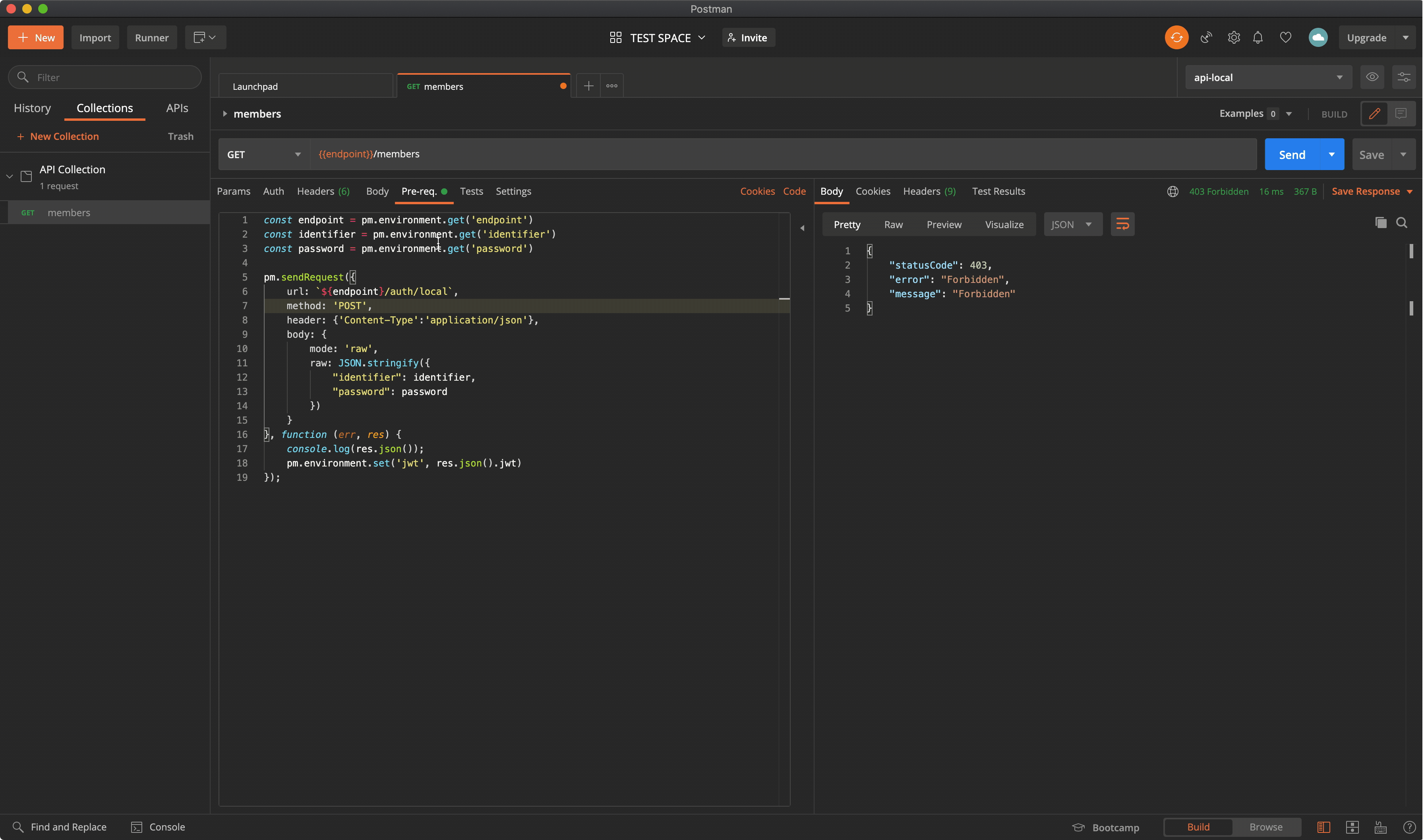Collapse the API Collection tree chevron

click(x=10, y=176)
